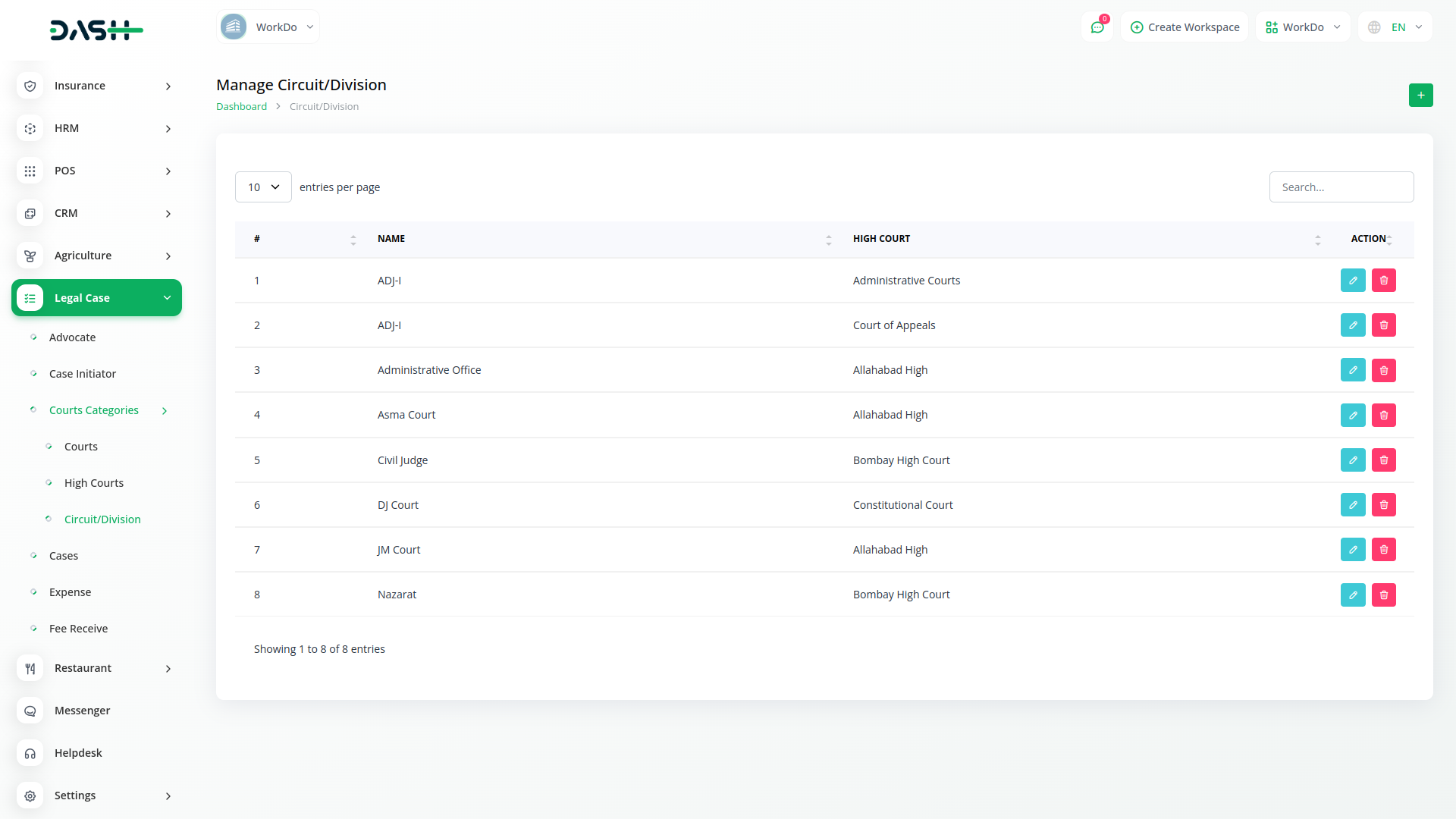Expand the WorkDo workspace selector at top left
Image resolution: width=1456 pixels, height=819 pixels.
click(268, 27)
